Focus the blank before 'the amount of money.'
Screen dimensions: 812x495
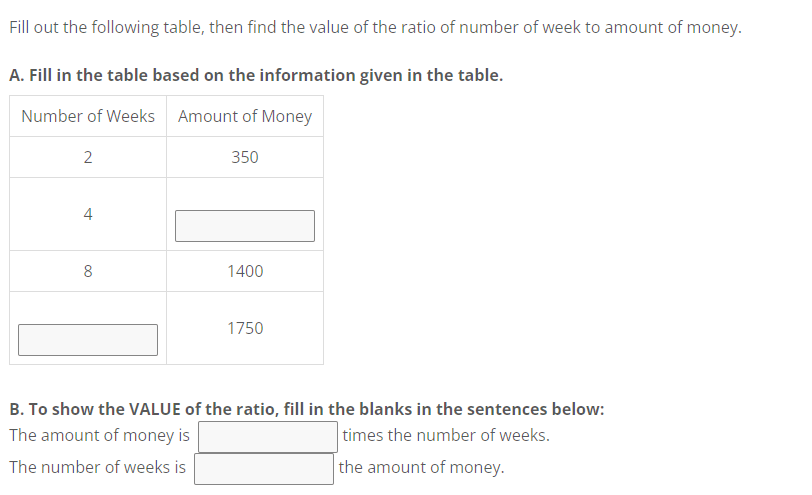pyautogui.click(x=264, y=468)
